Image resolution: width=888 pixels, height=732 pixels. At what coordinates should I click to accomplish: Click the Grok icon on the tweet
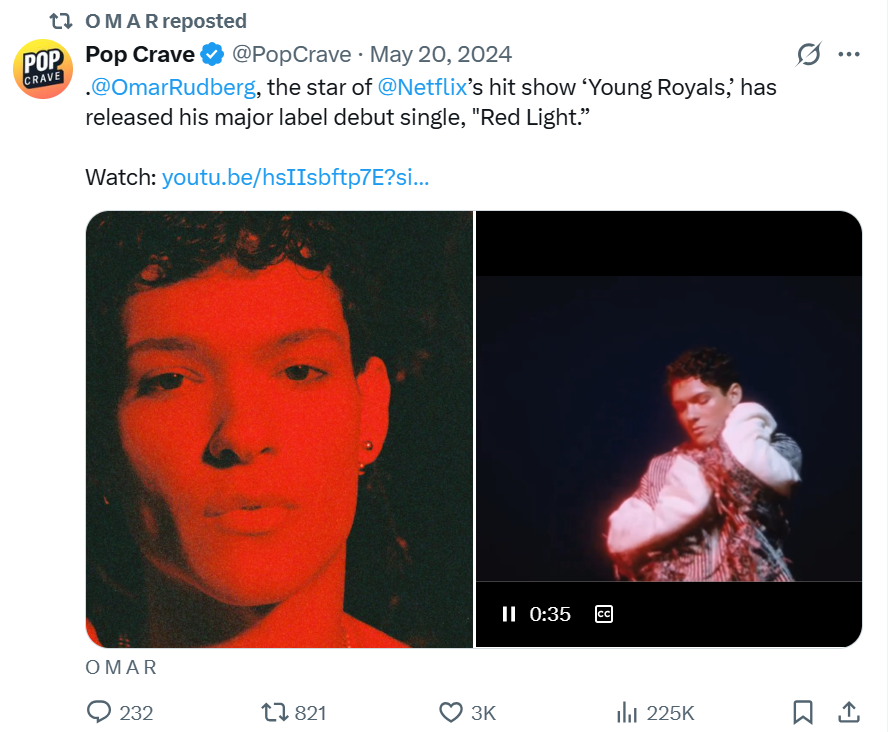coord(807,54)
